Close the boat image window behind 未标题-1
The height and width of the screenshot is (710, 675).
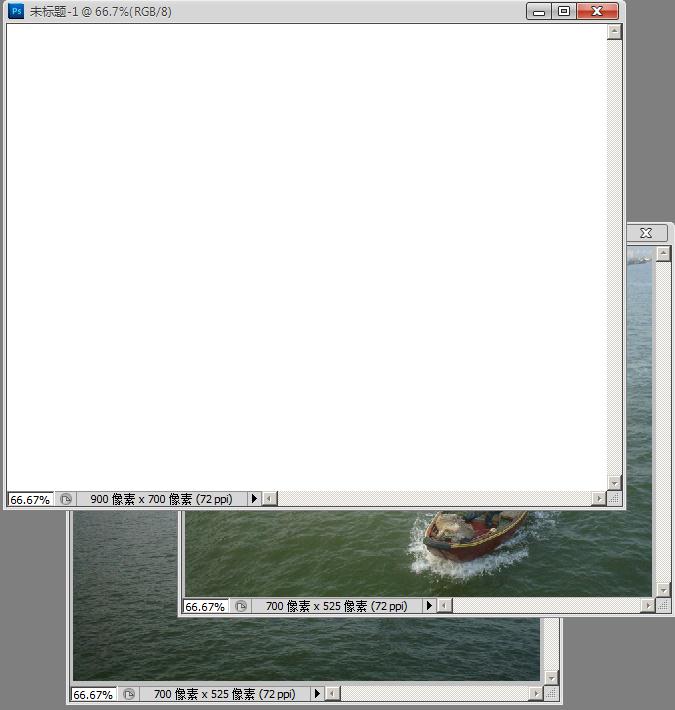[x=646, y=233]
